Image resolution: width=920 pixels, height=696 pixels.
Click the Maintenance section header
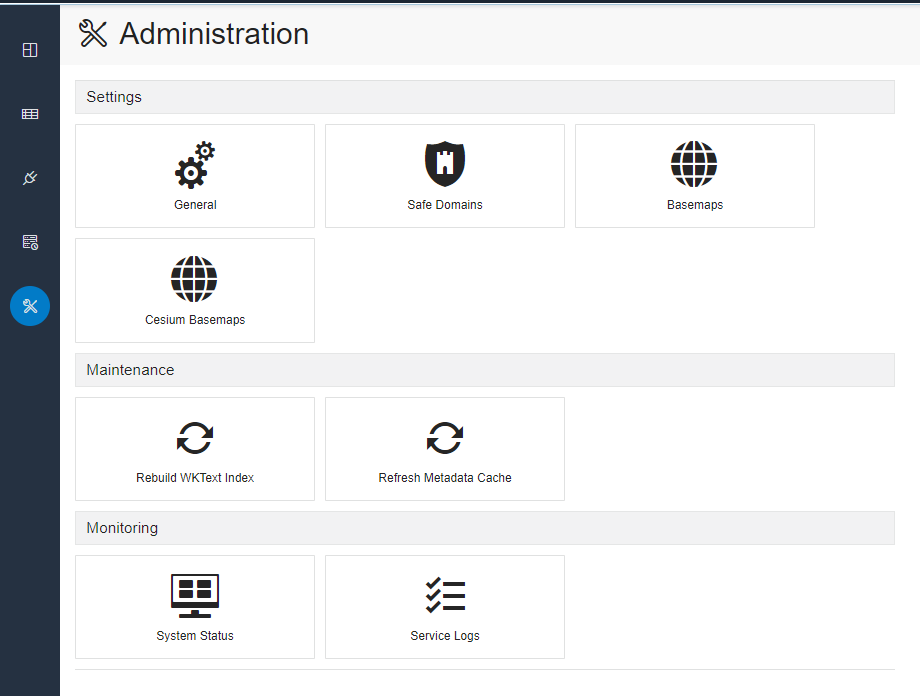coord(485,370)
